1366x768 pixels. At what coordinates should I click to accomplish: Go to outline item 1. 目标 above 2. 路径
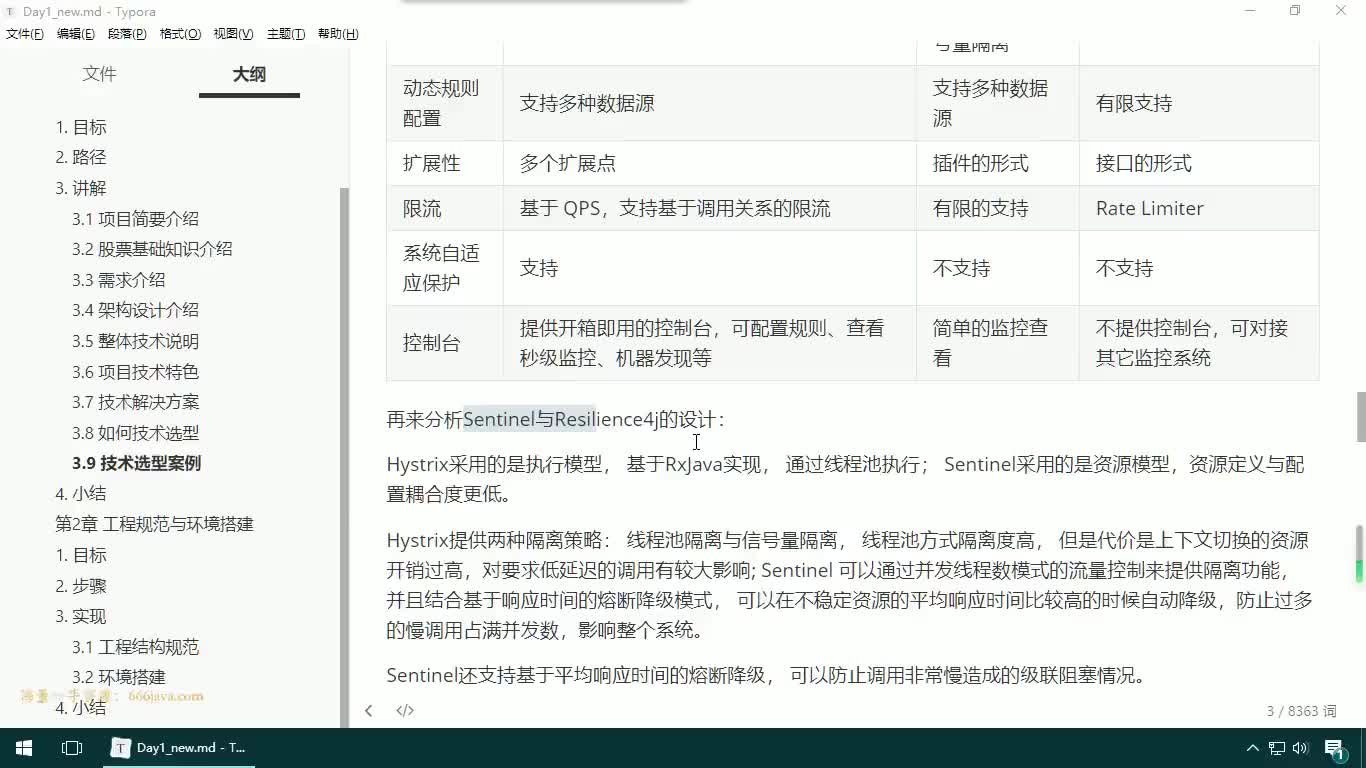(81, 127)
